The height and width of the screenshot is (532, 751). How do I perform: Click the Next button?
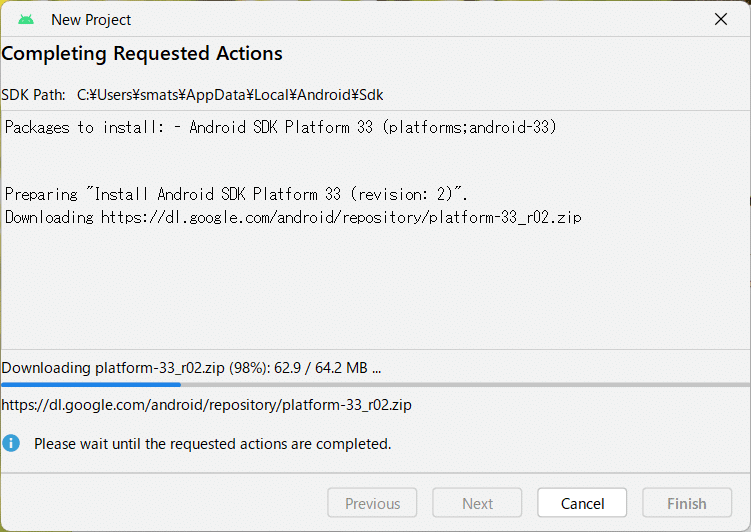tap(477, 503)
